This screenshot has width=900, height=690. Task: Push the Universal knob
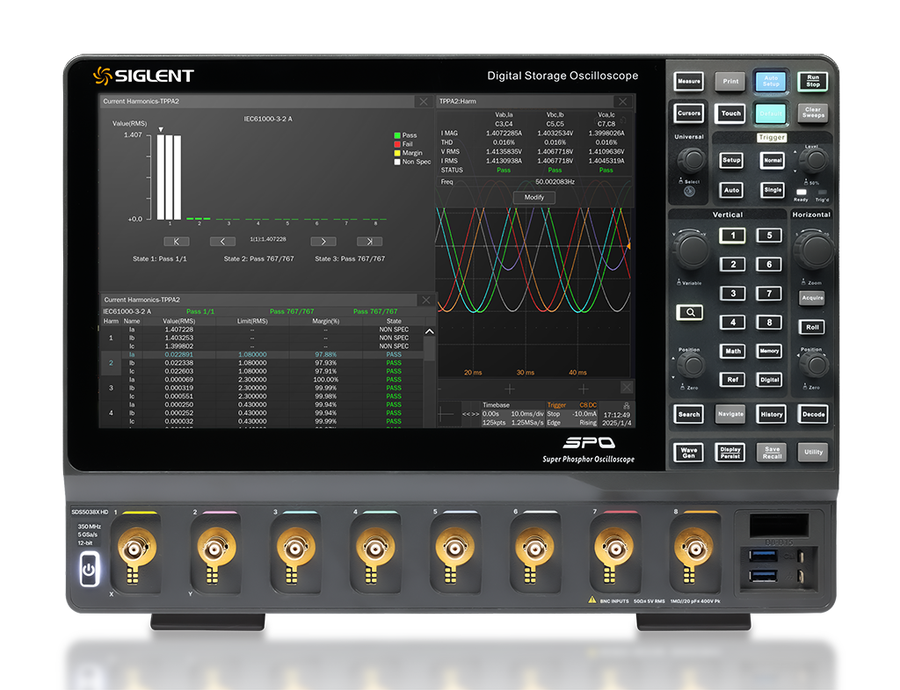(x=690, y=160)
